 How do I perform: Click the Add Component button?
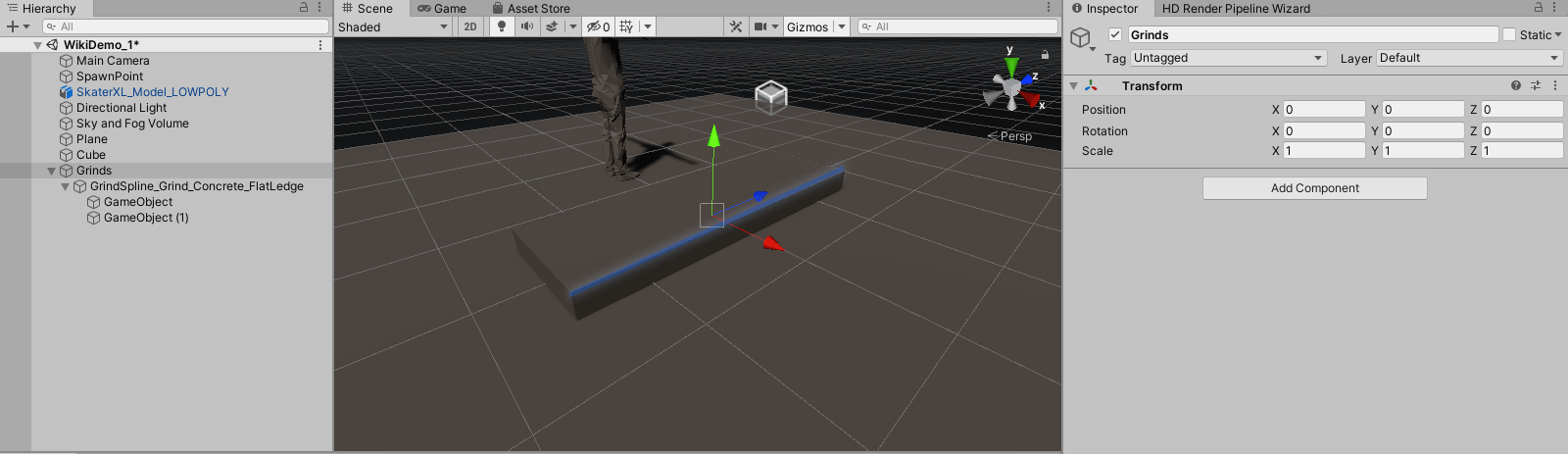(1315, 188)
